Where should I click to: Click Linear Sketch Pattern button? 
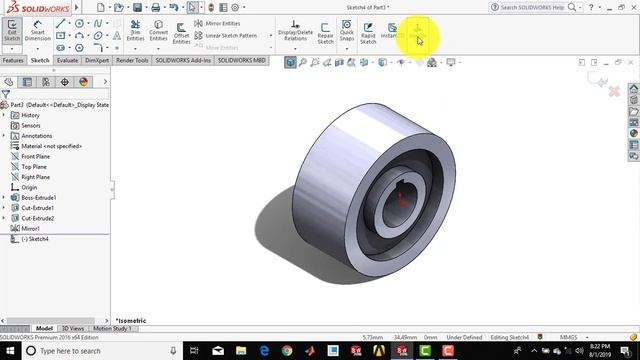point(226,36)
